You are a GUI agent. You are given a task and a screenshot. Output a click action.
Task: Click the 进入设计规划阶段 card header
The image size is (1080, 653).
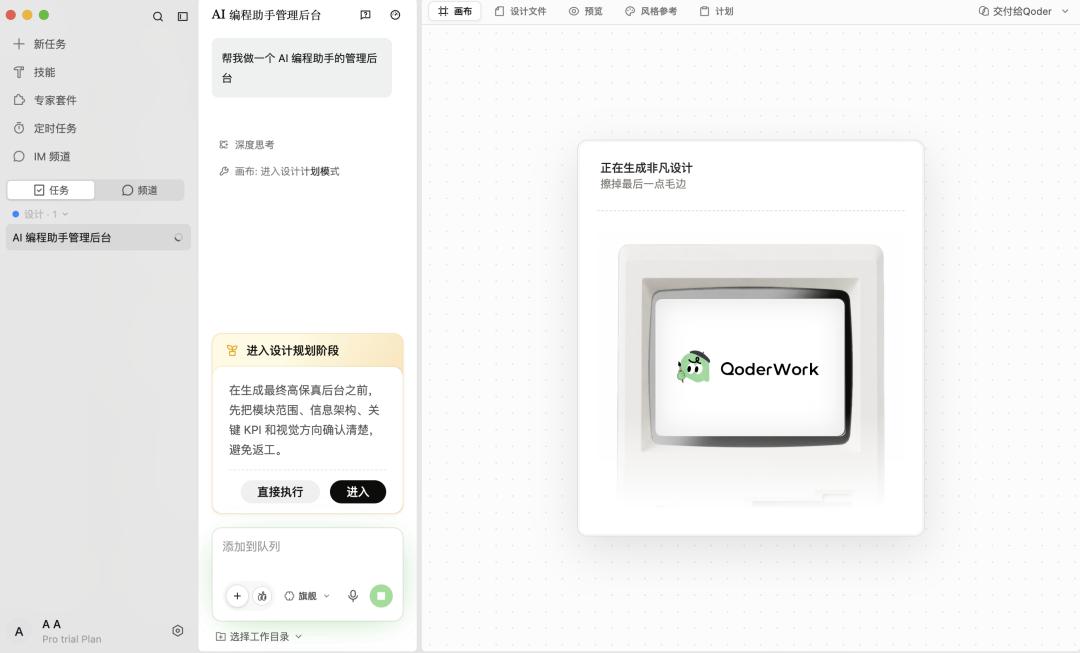(307, 351)
